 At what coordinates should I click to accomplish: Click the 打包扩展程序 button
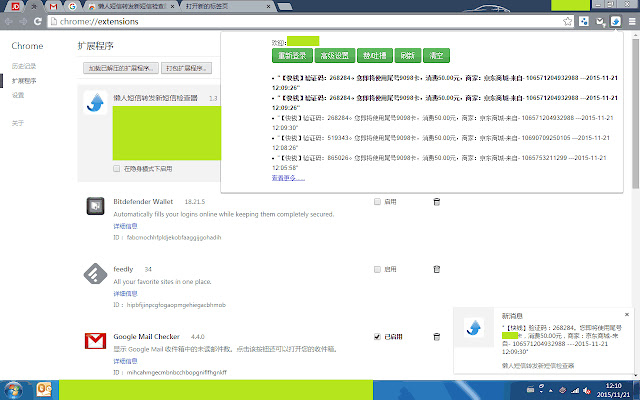pos(187,68)
